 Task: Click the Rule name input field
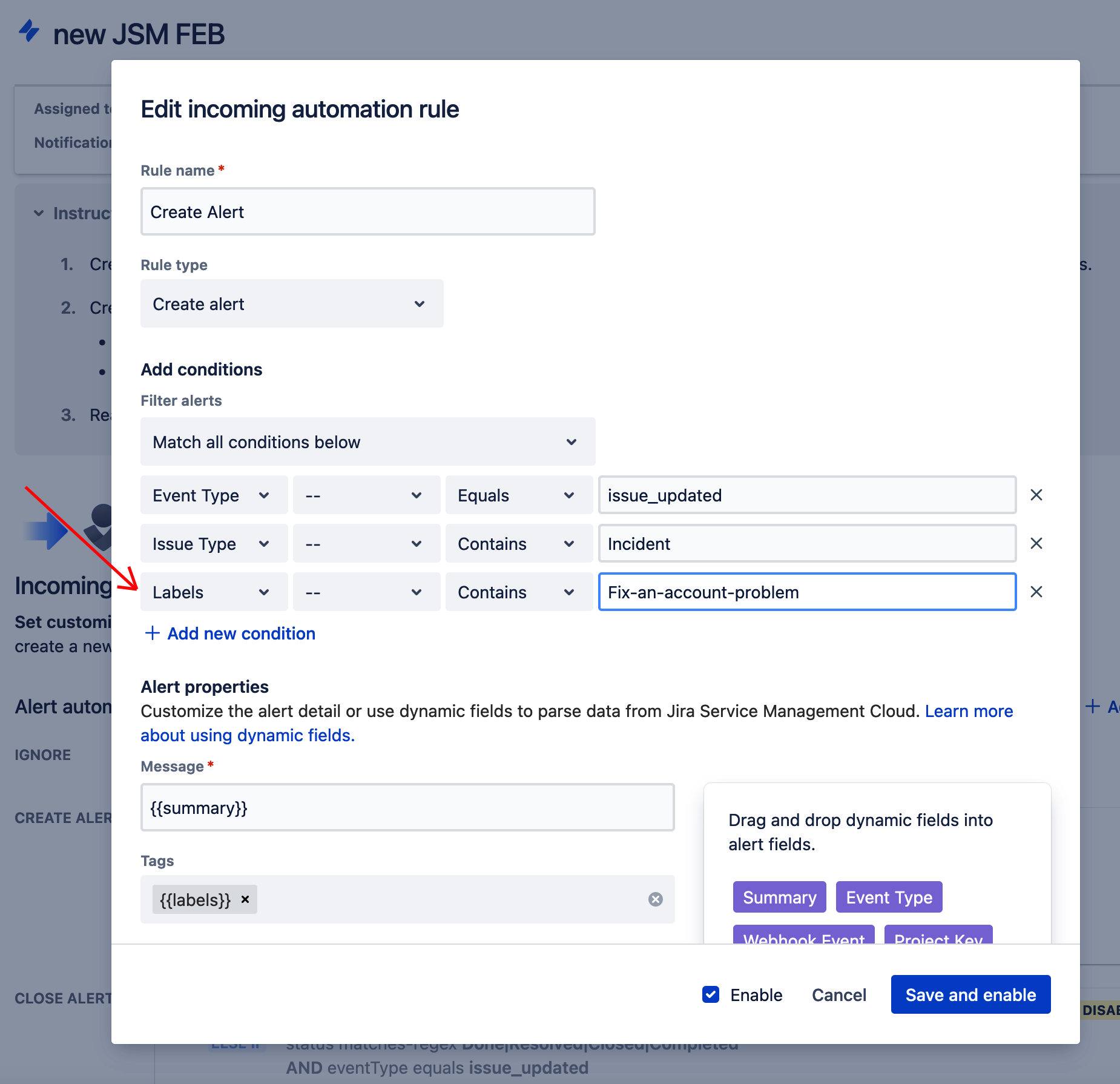pyautogui.click(x=367, y=212)
